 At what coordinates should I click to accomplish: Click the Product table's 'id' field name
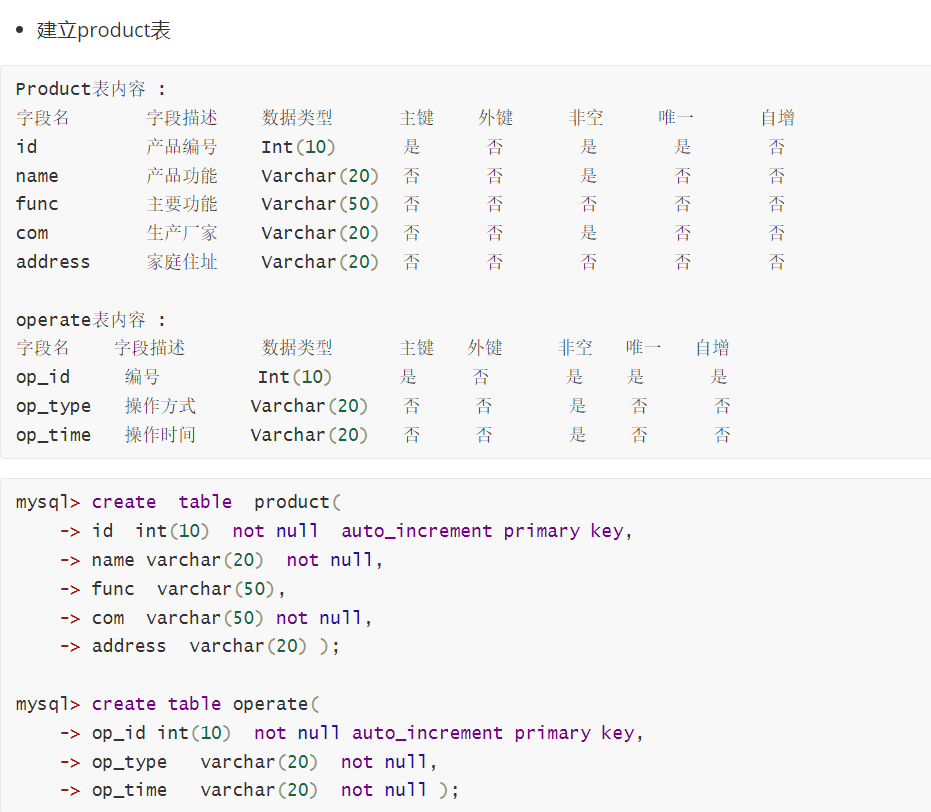point(27,147)
